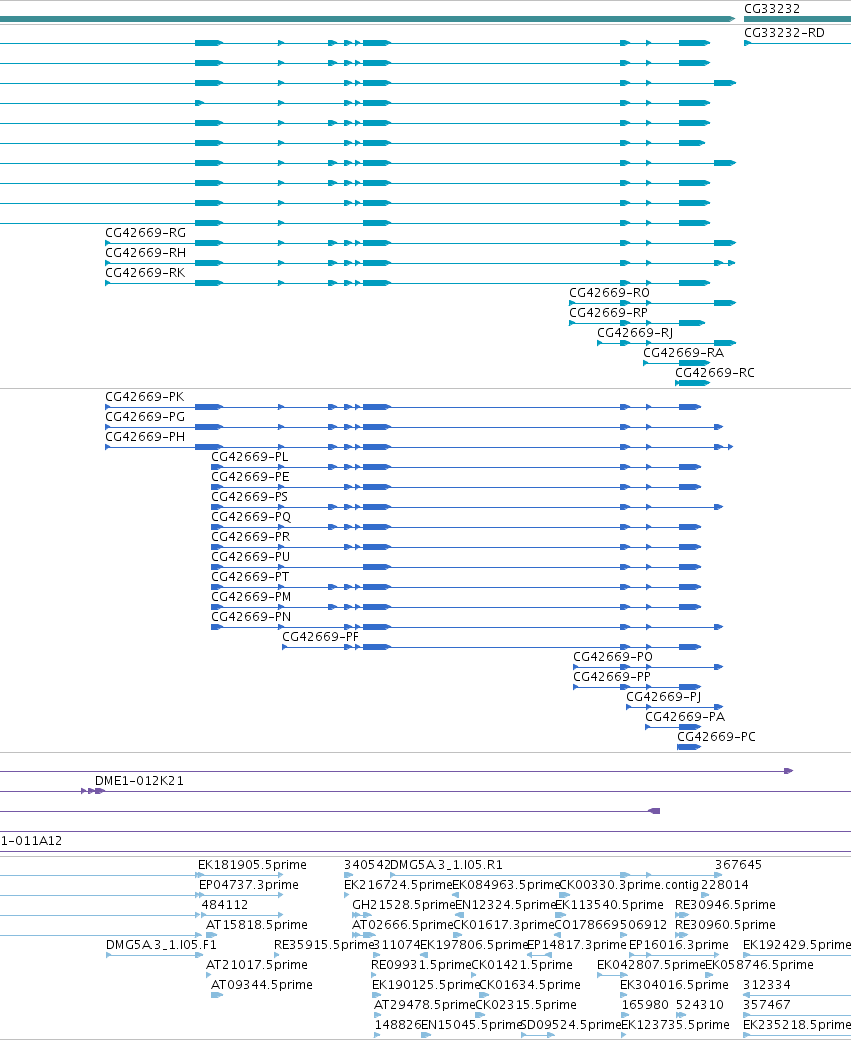
Task: Click the DMG5A3_1.I05.R1 label
Action: click(x=446, y=865)
